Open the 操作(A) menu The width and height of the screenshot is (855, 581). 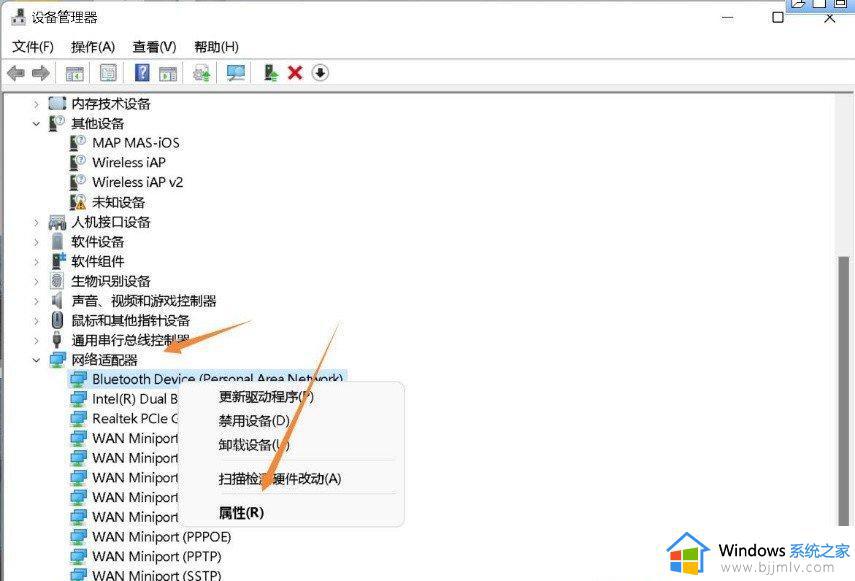click(x=93, y=47)
